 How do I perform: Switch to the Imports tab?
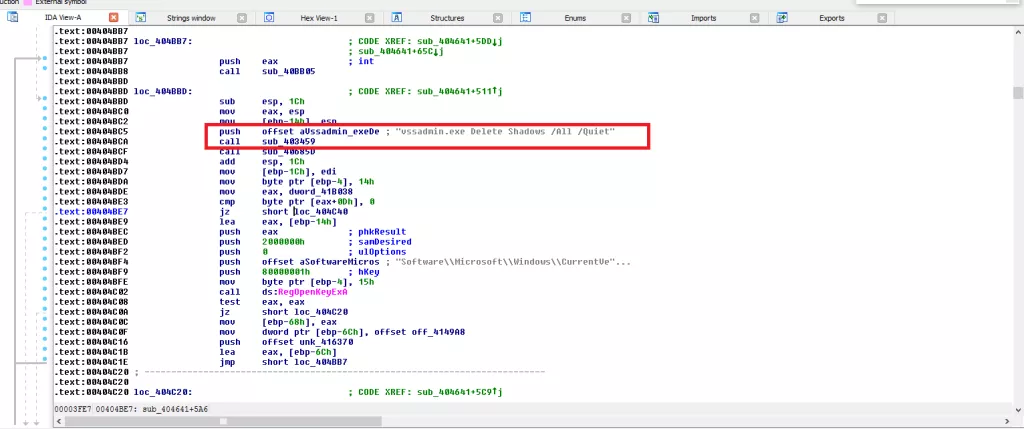(703, 17)
